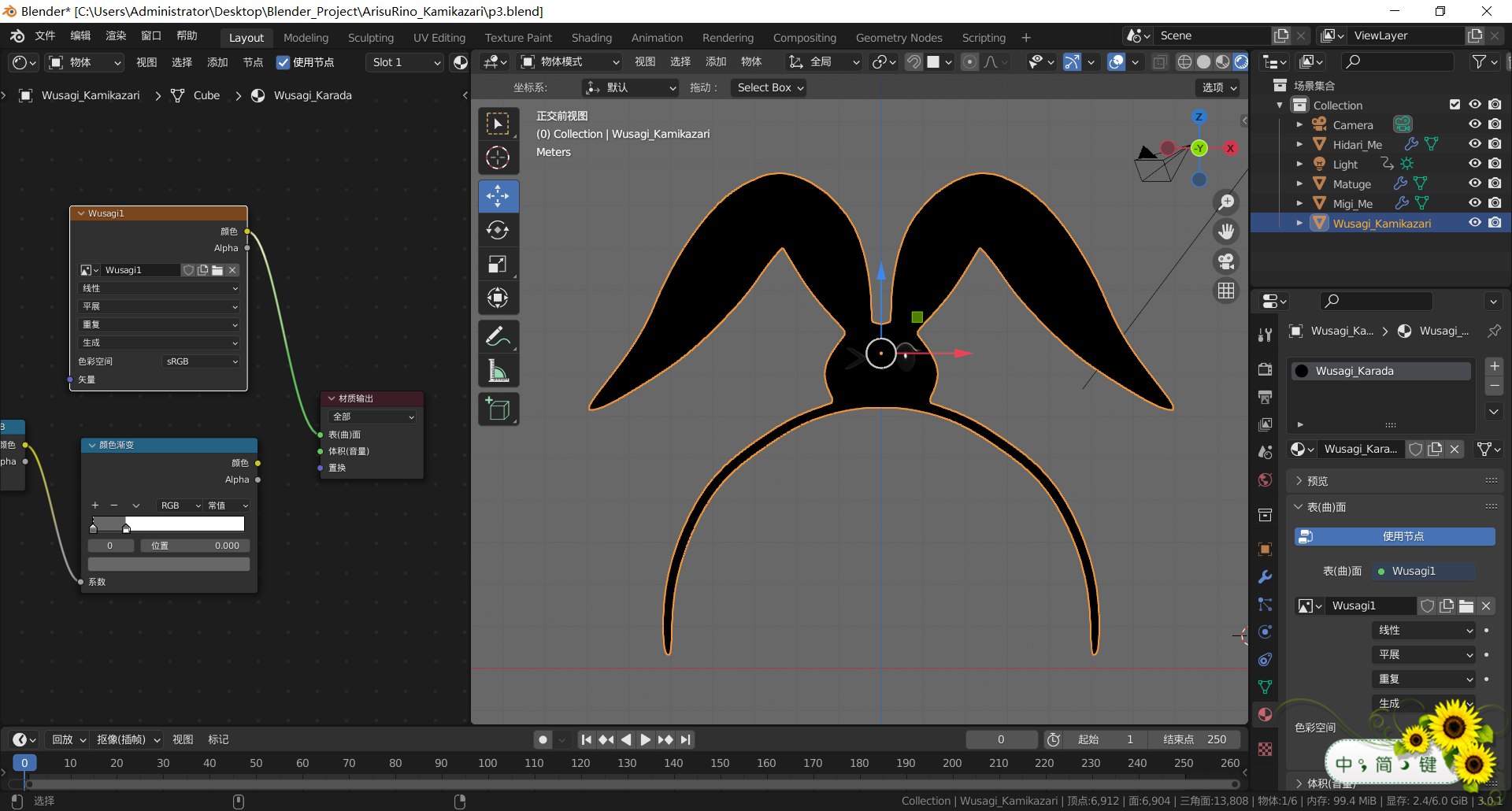Open the World properties tab
Viewport: 1512px width, 811px height.
(1265, 480)
